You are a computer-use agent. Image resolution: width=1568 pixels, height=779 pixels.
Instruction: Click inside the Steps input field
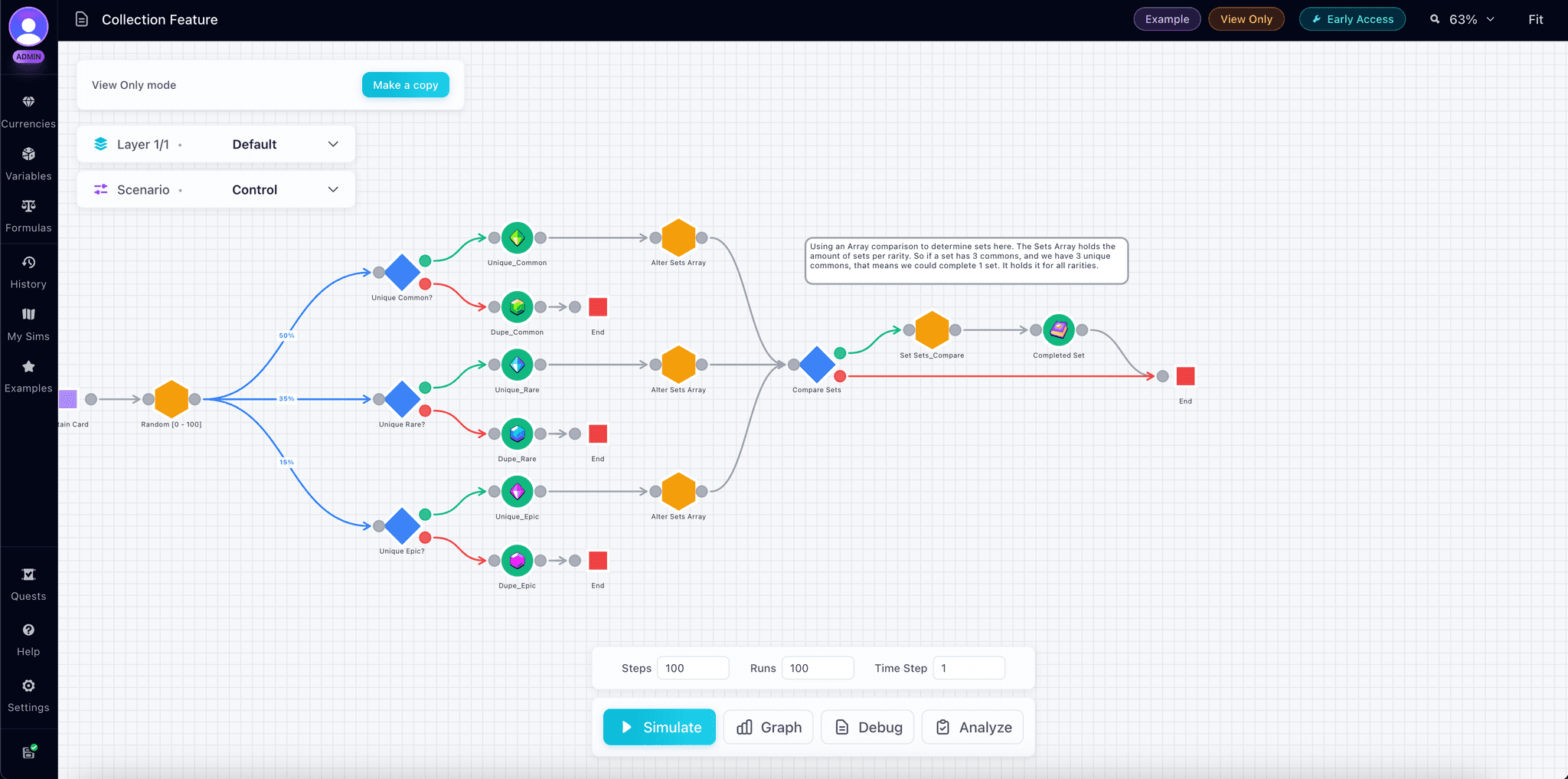coord(691,667)
